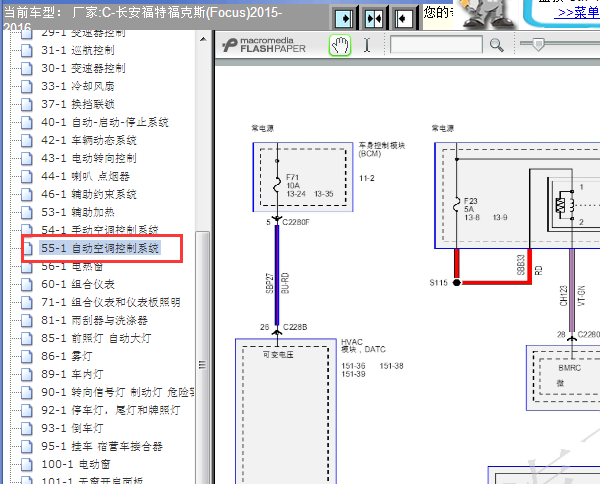Click the BMRC module label
The width and height of the screenshot is (600, 484).
coord(569,368)
